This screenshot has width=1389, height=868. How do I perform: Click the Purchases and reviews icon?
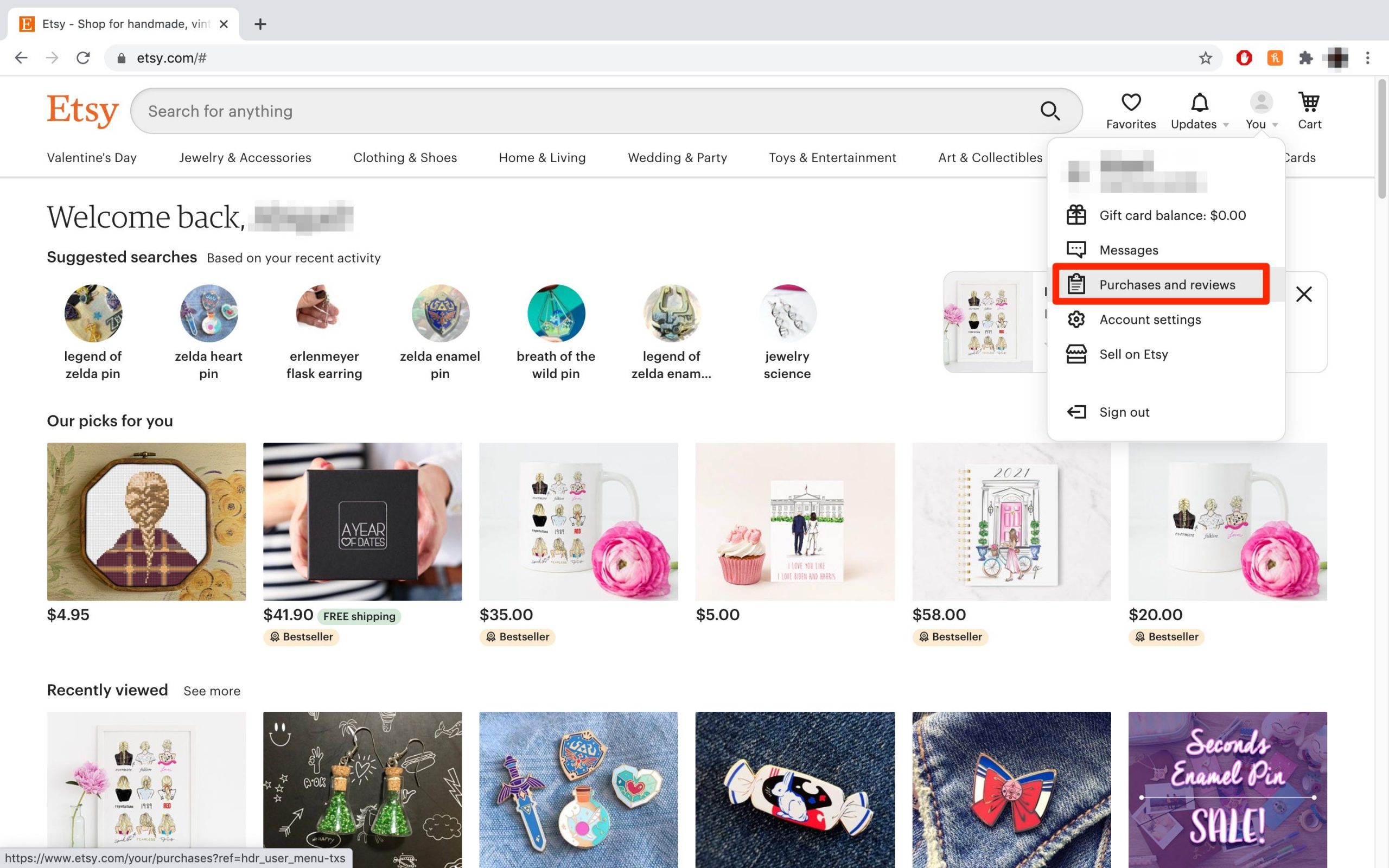(1076, 285)
